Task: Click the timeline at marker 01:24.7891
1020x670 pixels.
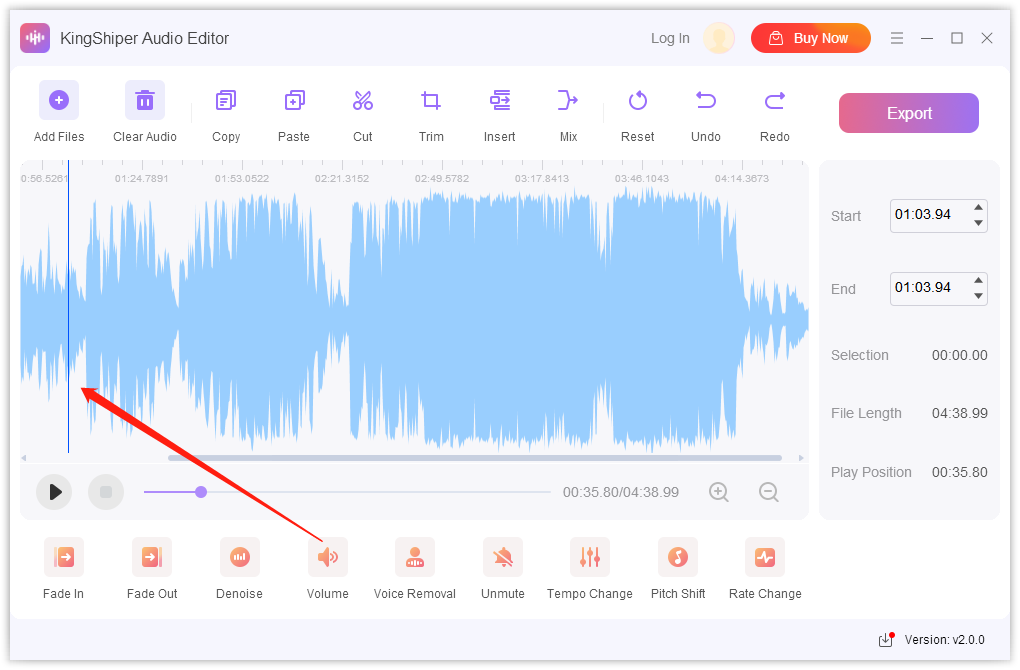Action: 142,178
